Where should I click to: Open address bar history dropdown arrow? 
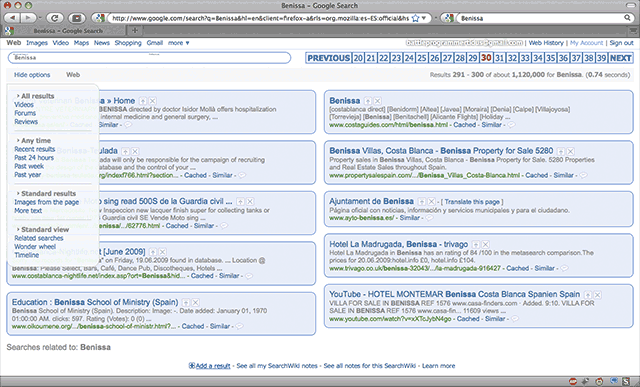click(x=424, y=18)
